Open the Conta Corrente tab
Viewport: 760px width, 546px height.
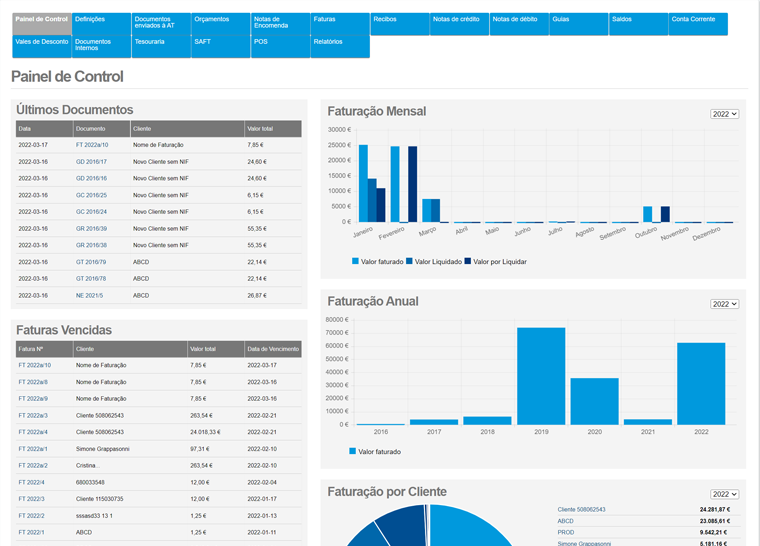698,24
